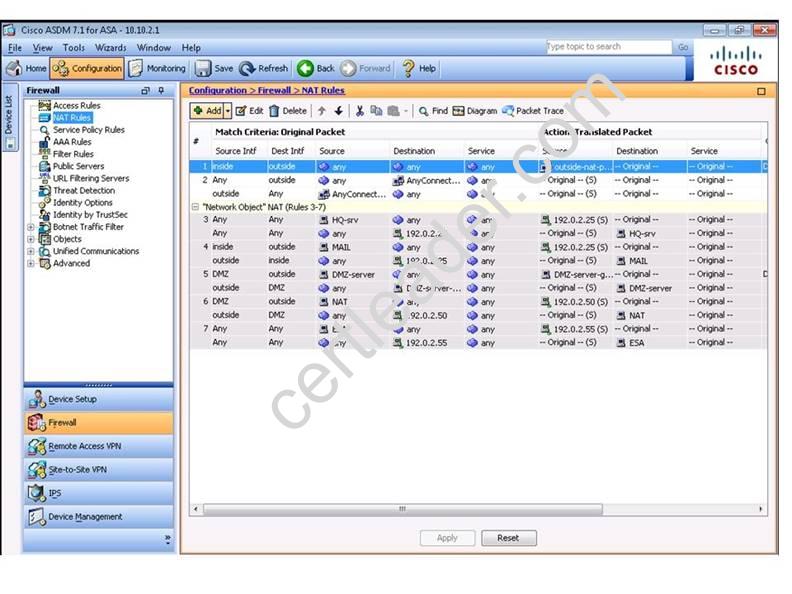Expand Botnet Traffic Filter node
Viewport: 792px width, 594px height.
click(31, 227)
